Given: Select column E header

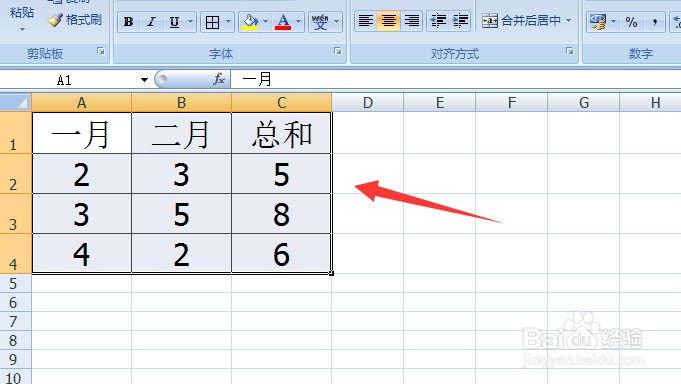Looking at the screenshot, I should click(440, 103).
